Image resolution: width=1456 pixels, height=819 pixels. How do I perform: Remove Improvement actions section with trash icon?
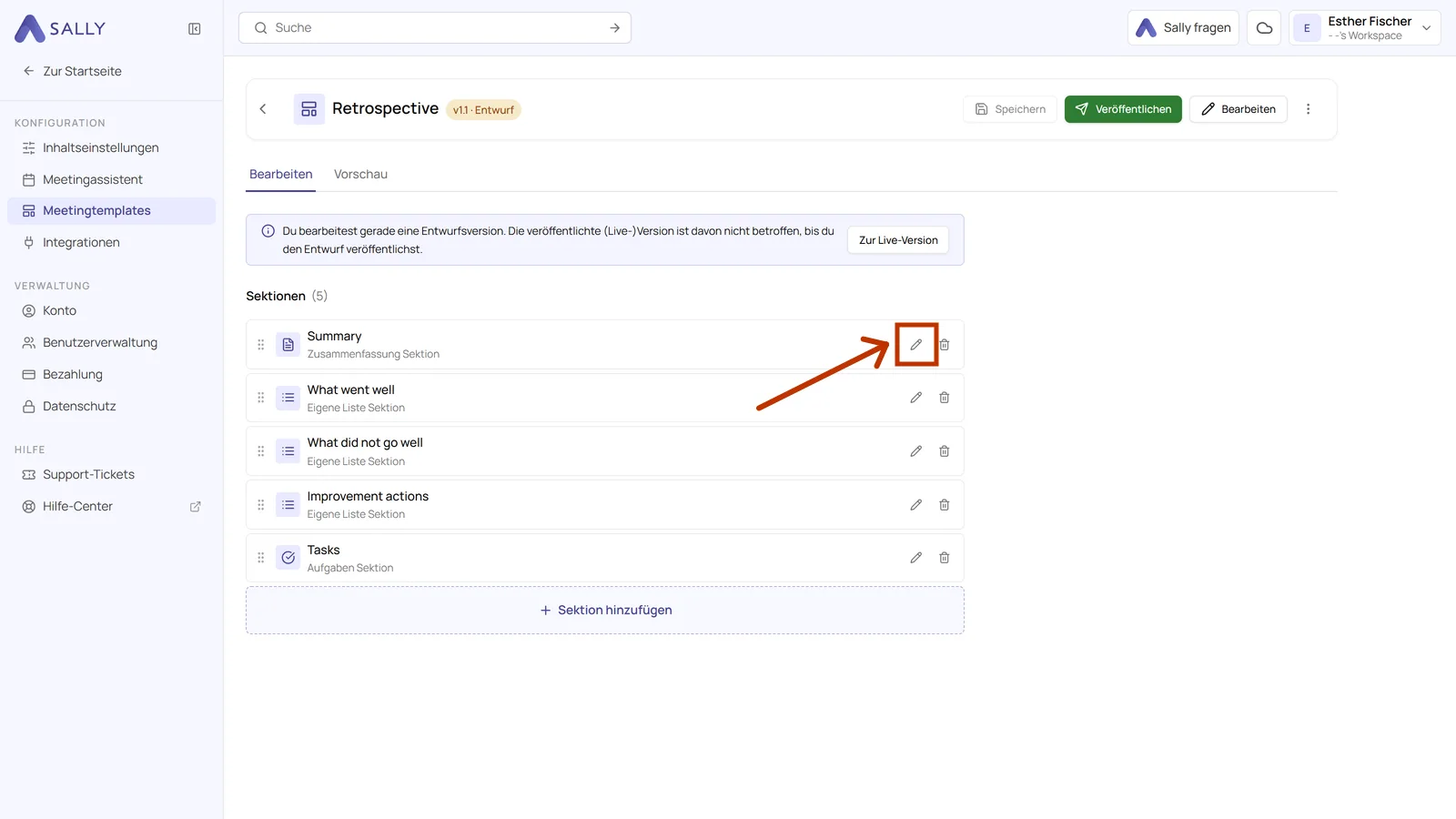[945, 505]
